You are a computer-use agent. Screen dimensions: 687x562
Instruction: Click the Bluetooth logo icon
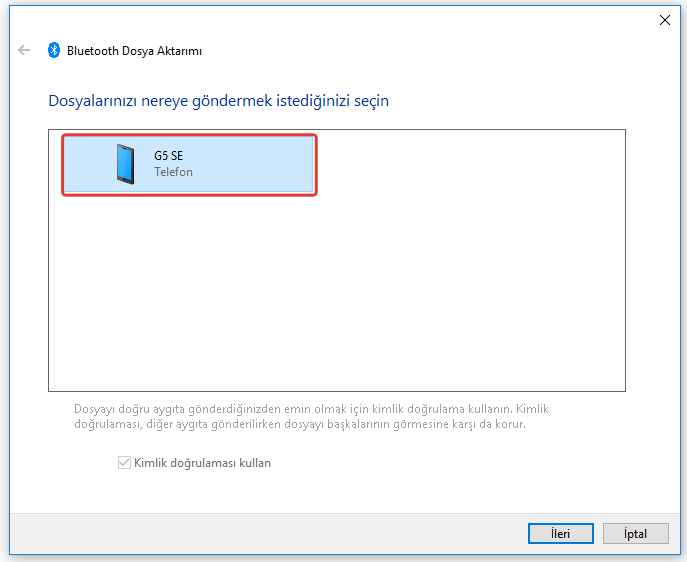coord(54,50)
